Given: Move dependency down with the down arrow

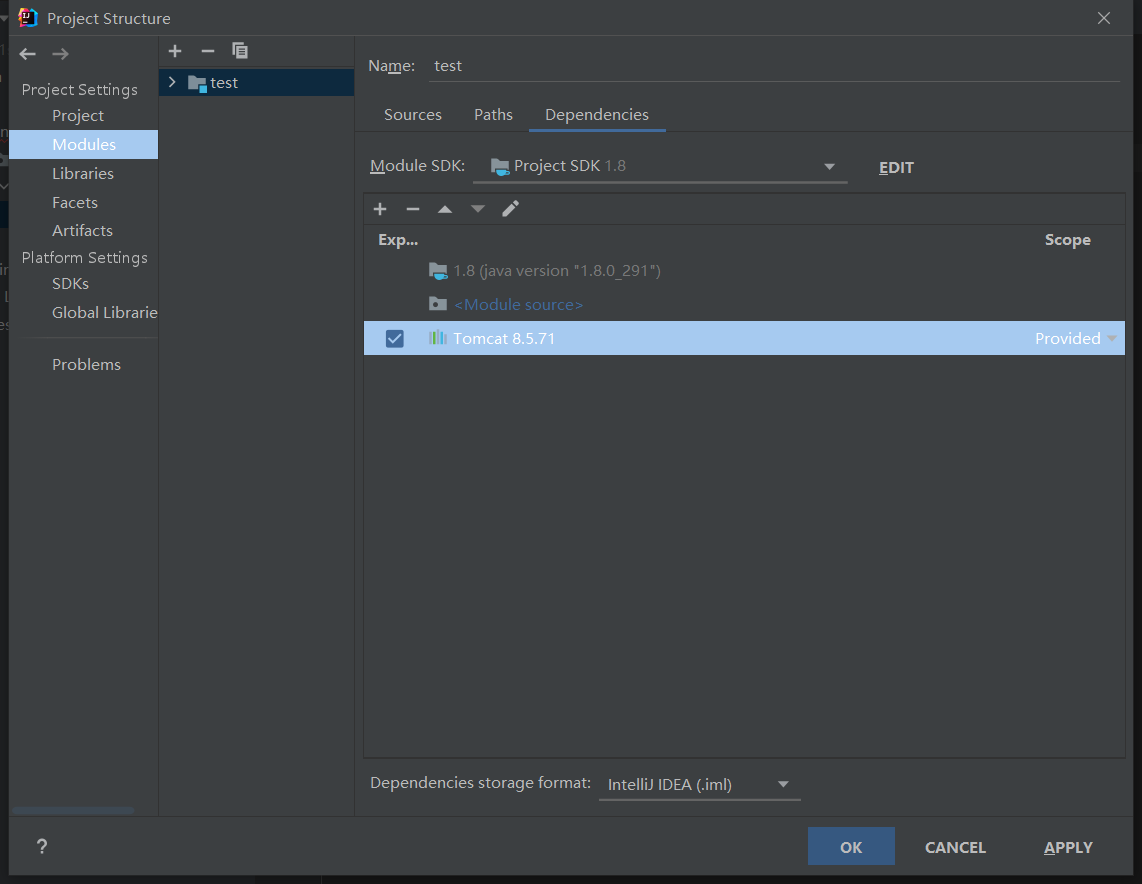Looking at the screenshot, I should (x=478, y=210).
